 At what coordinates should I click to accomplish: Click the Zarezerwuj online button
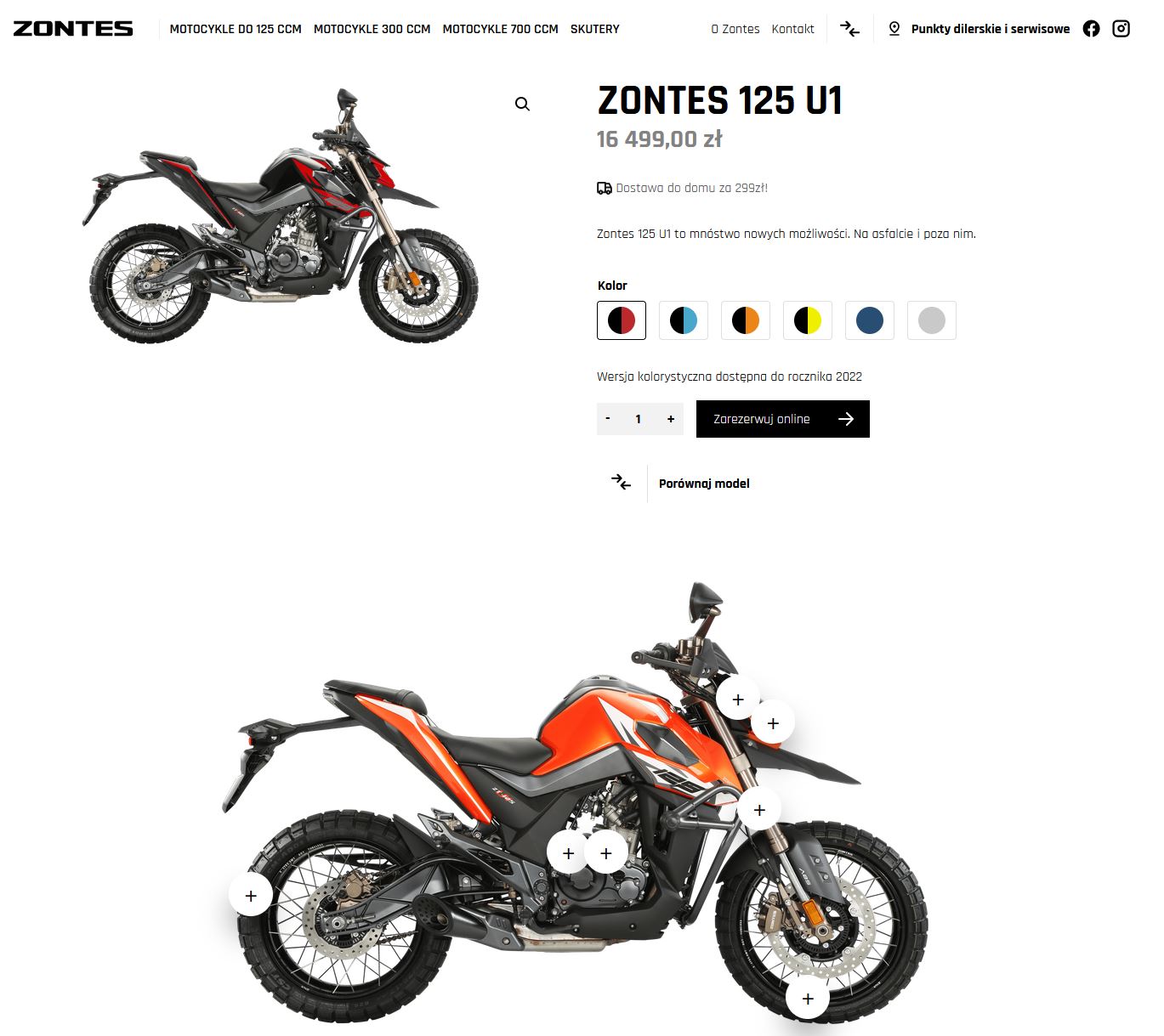783,419
